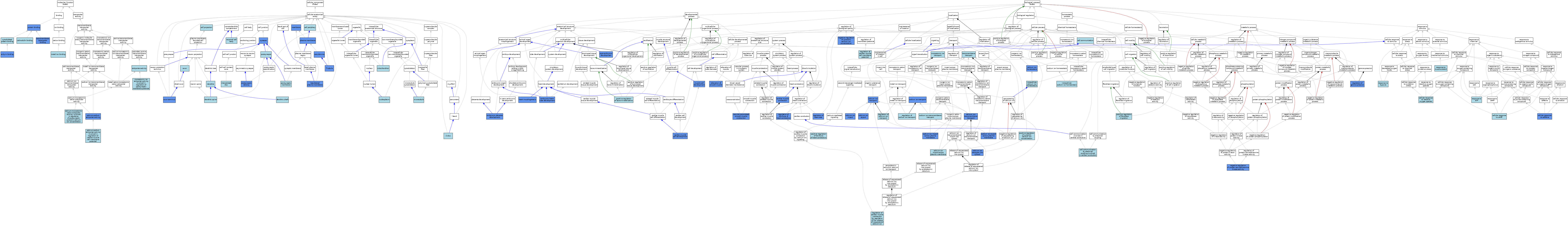Click the dendritic shaft node

[x=282, y=100]
